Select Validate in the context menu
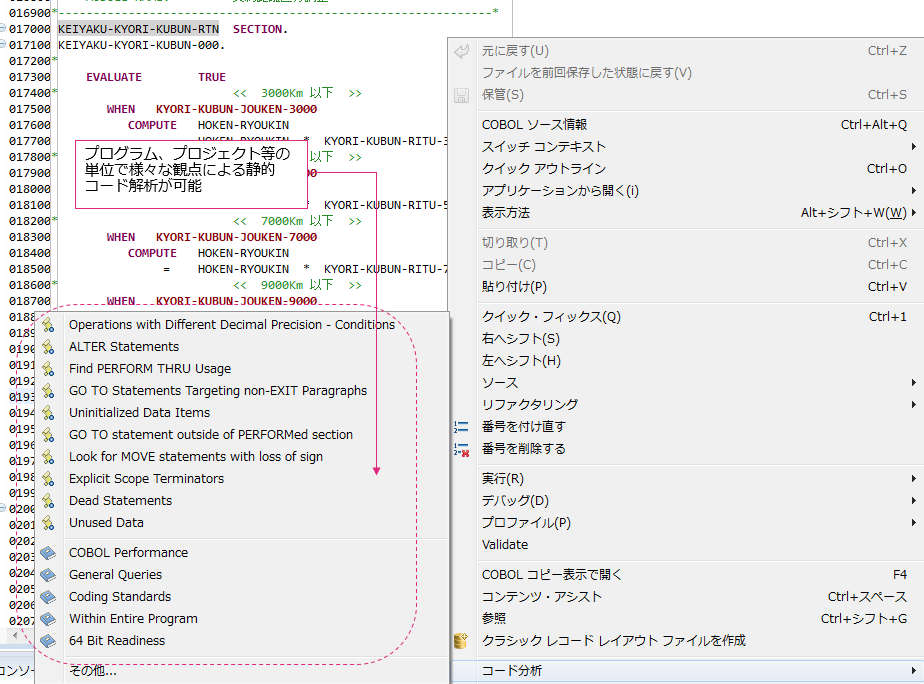 tap(550, 544)
